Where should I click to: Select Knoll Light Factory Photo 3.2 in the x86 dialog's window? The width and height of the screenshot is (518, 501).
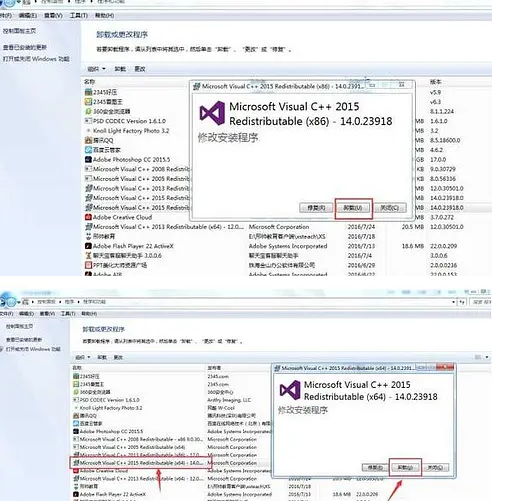[131, 131]
